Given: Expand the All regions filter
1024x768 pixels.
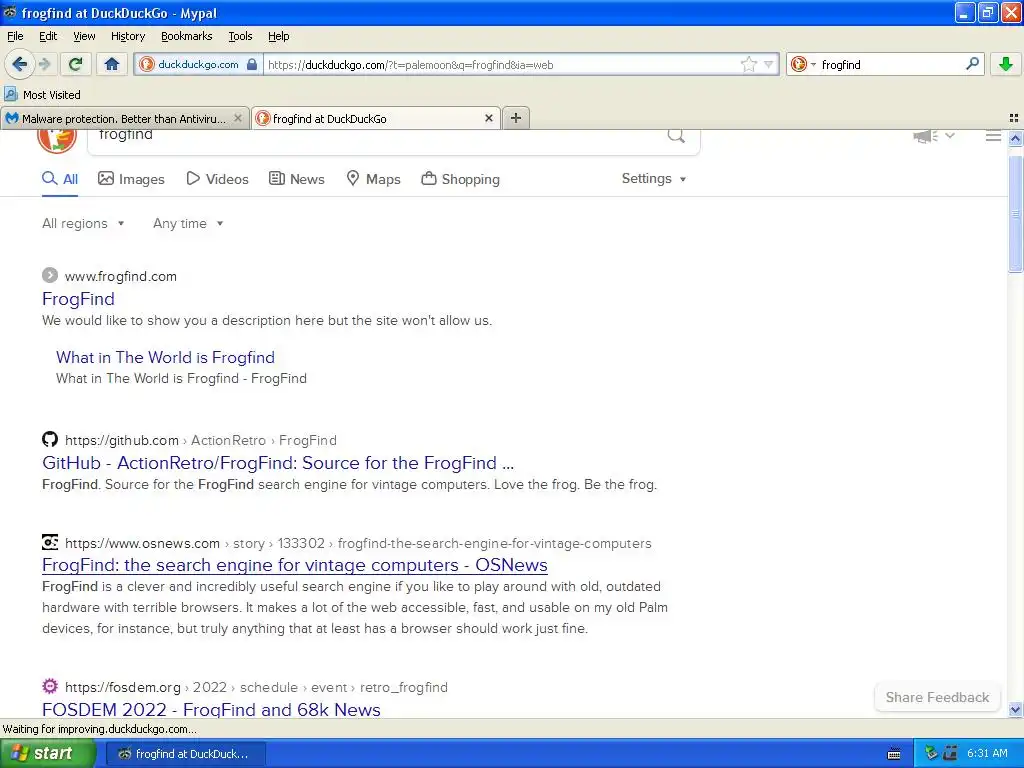Looking at the screenshot, I should tap(83, 223).
